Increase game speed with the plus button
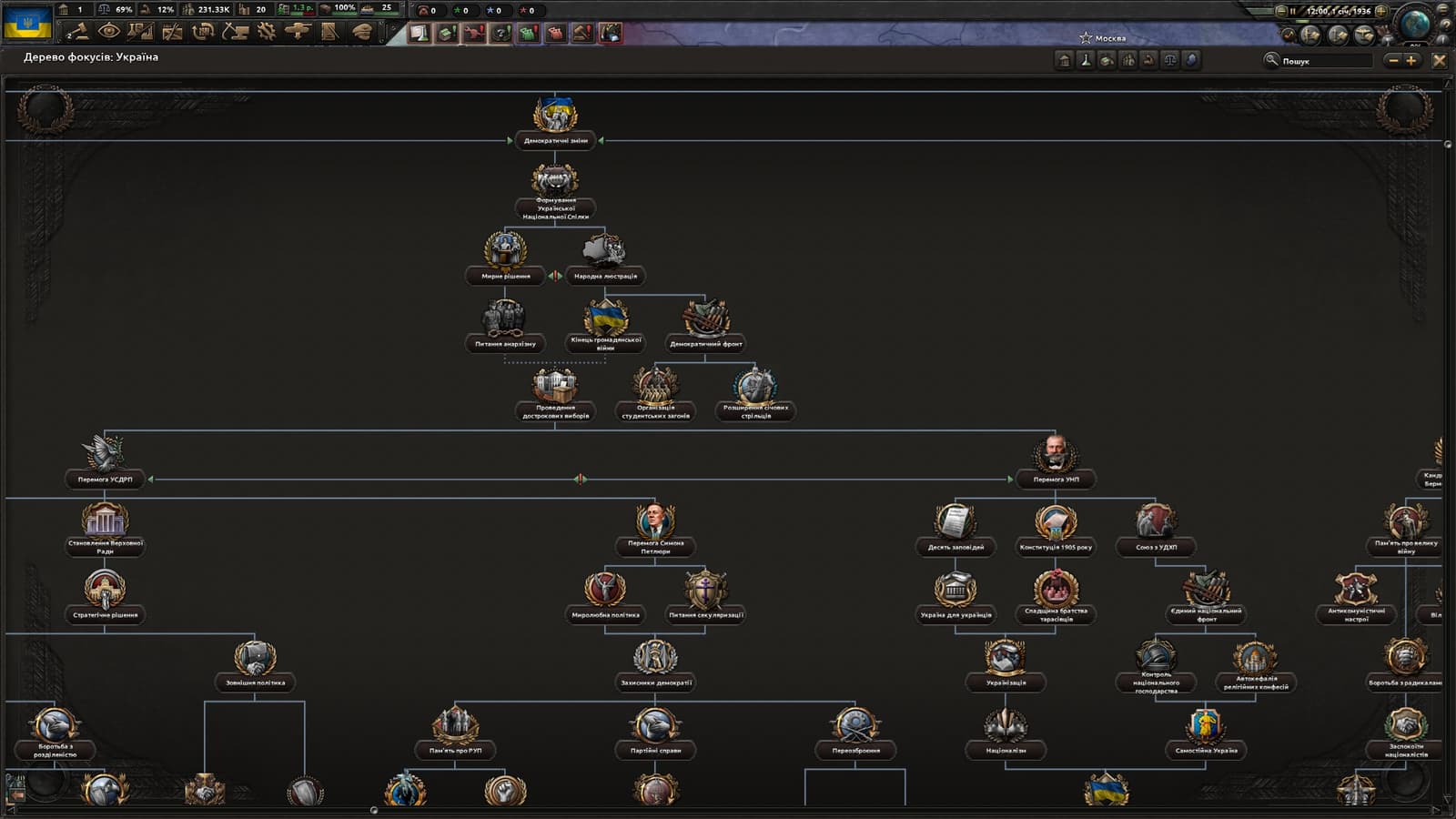The height and width of the screenshot is (819, 1456). click(x=1381, y=11)
